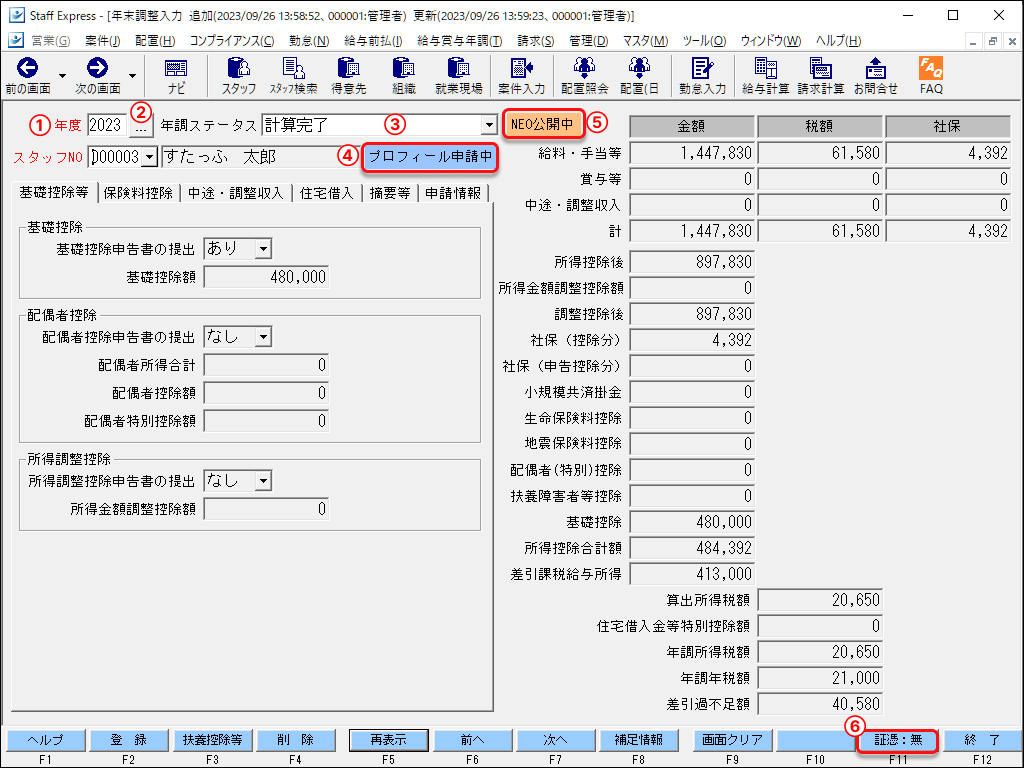Click the 登録 F2 button
This screenshot has height=768, width=1024.
[x=129, y=740]
